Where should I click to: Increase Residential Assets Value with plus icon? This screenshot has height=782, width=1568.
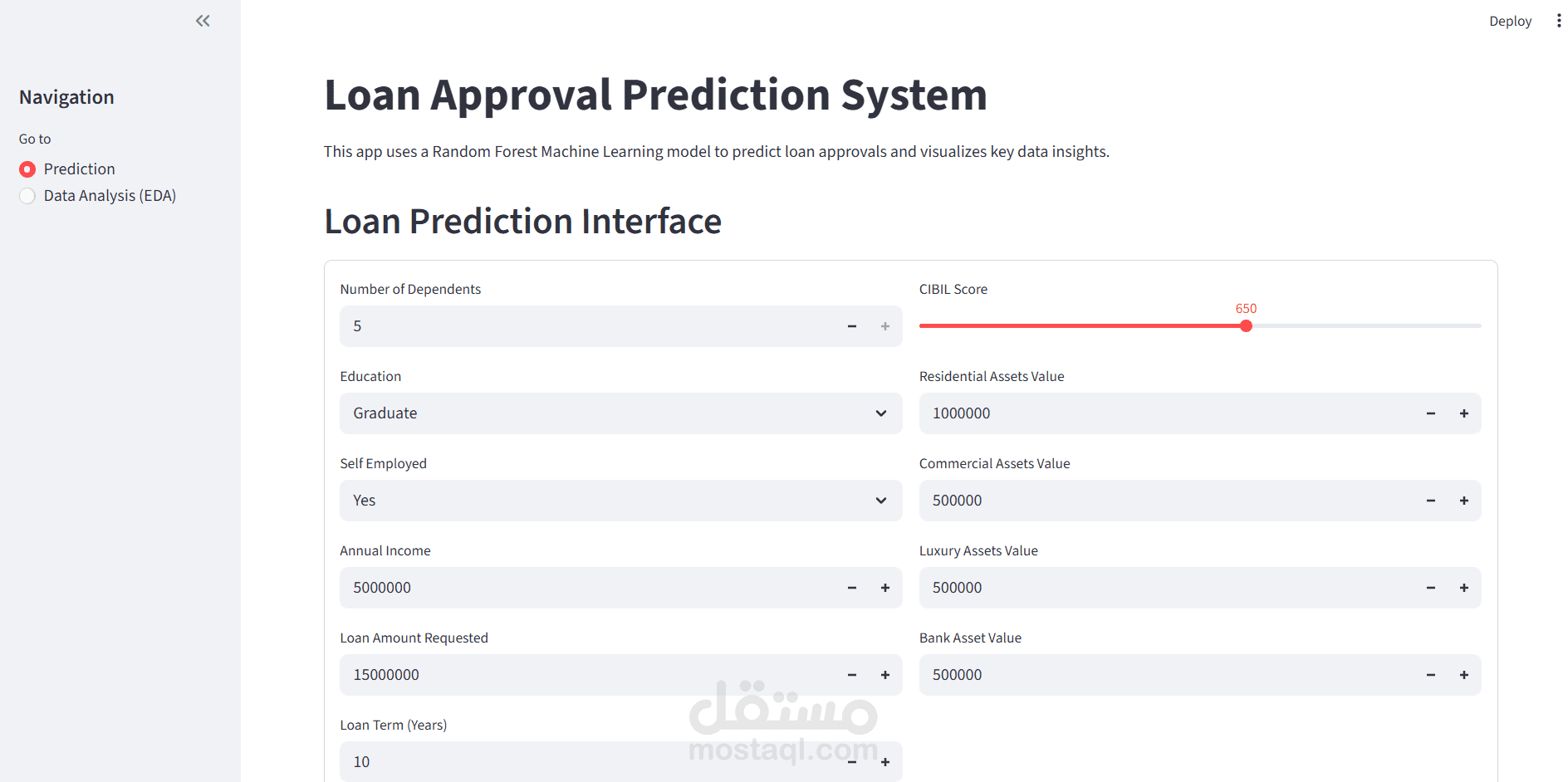tap(1464, 413)
